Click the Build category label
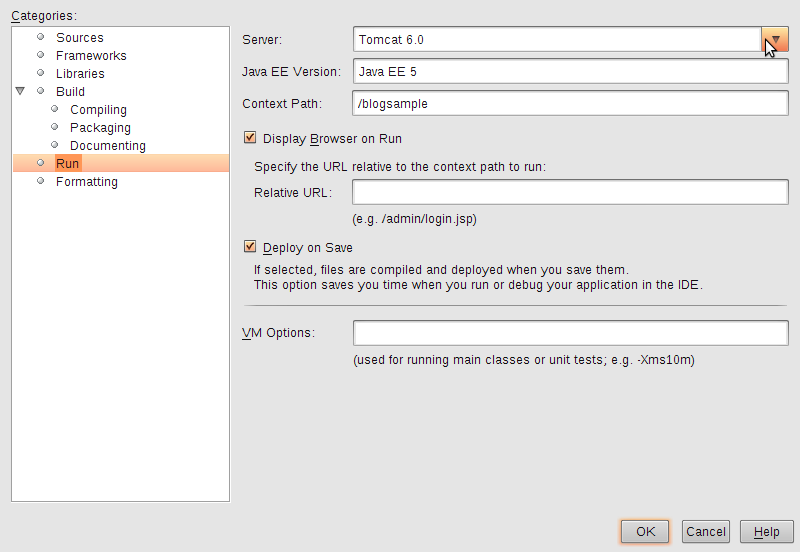The width and height of the screenshot is (800, 552). (x=70, y=92)
